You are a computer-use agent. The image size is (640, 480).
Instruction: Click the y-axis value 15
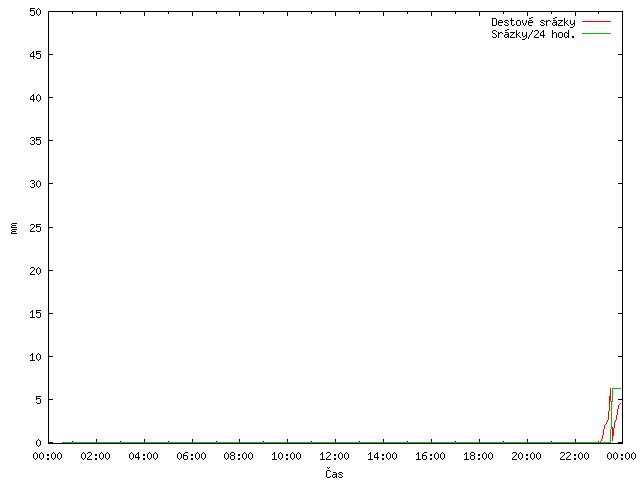tap(36, 313)
